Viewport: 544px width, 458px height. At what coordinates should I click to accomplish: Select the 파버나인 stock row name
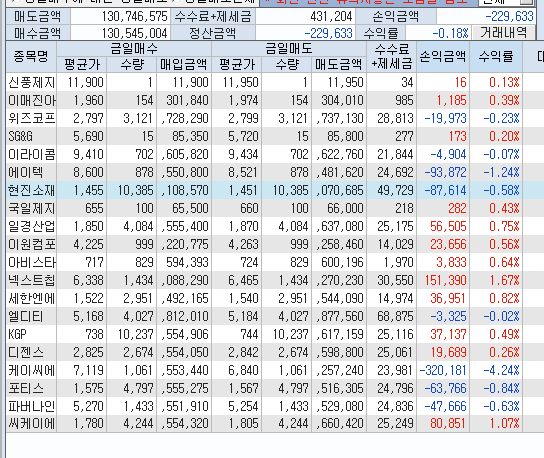click(x=31, y=406)
